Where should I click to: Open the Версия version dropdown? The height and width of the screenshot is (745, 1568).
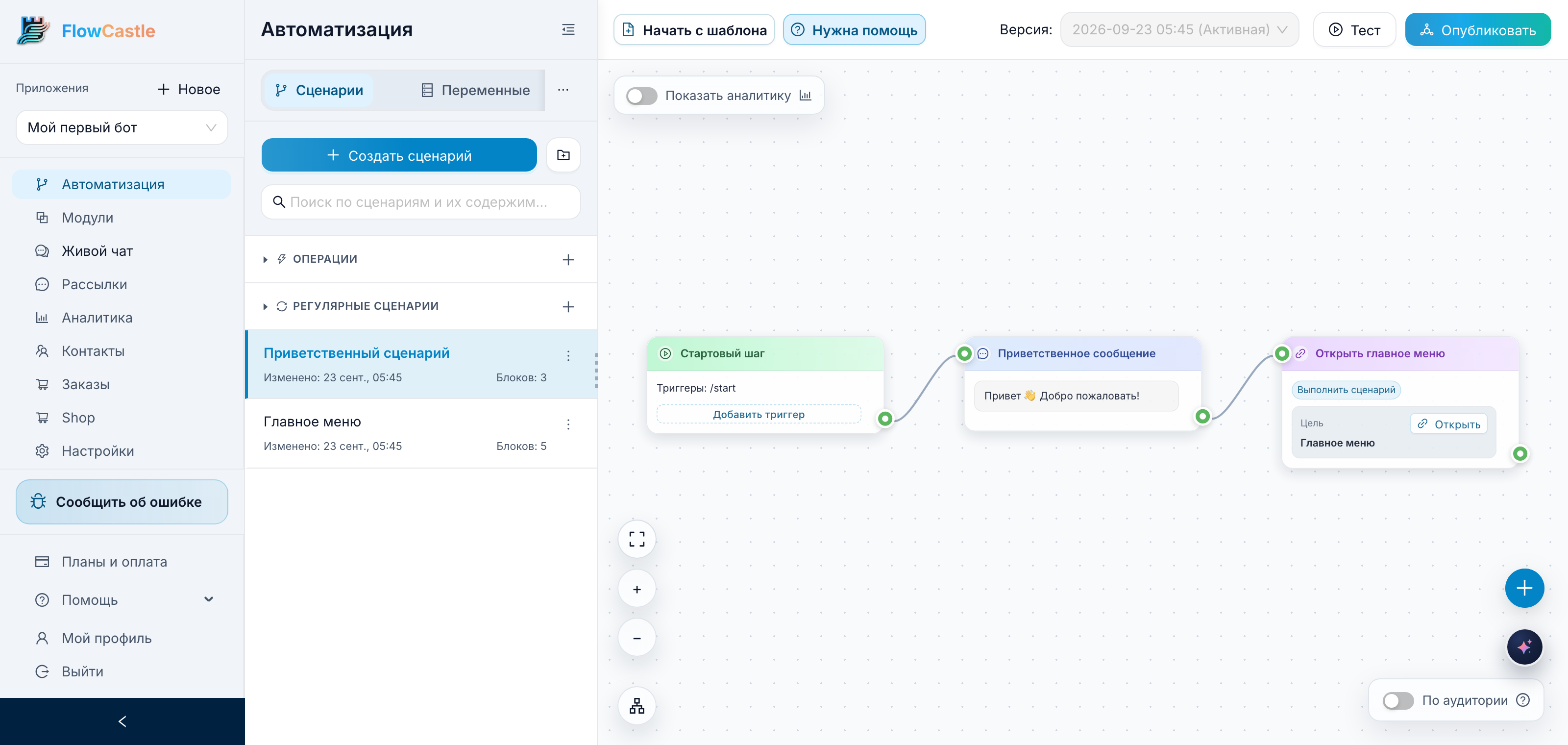tap(1179, 29)
